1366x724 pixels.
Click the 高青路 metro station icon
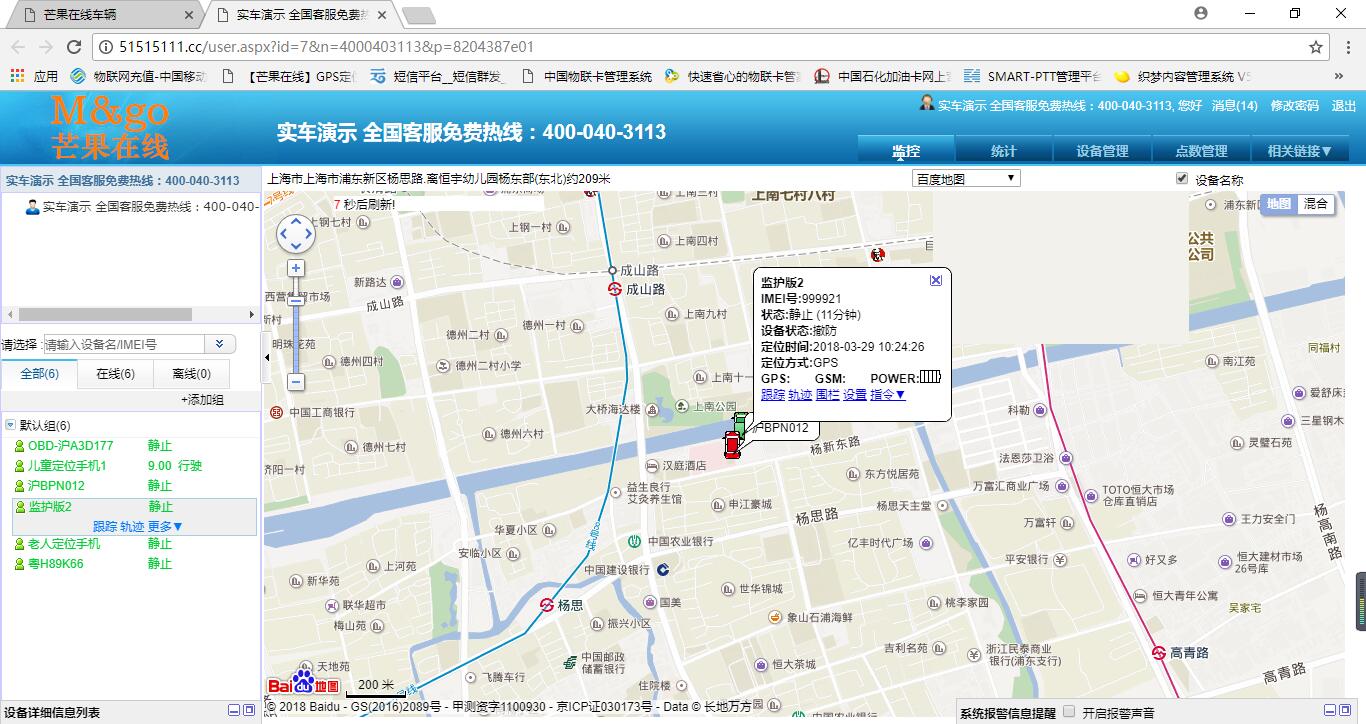click(x=1158, y=652)
